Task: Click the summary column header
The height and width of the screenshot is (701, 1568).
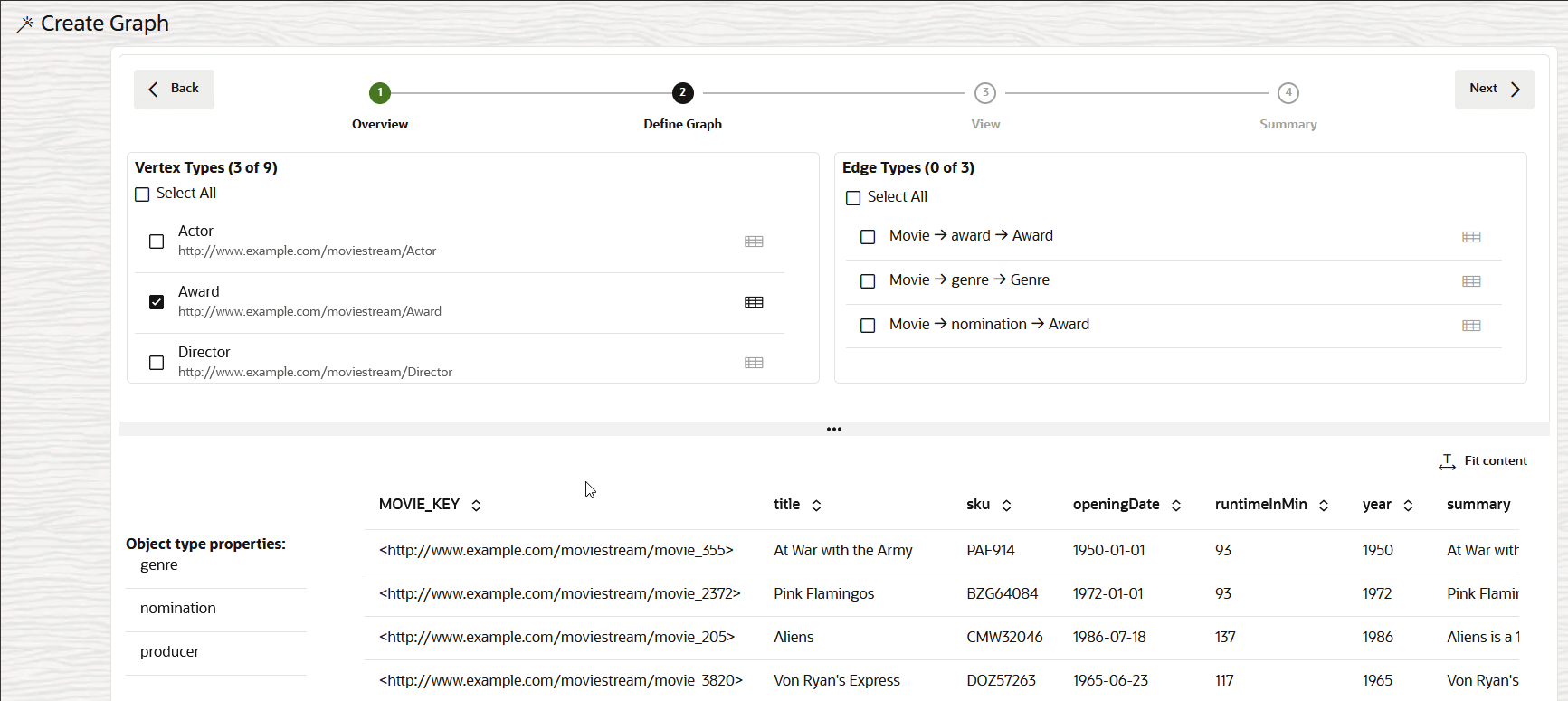Action: point(1478,505)
